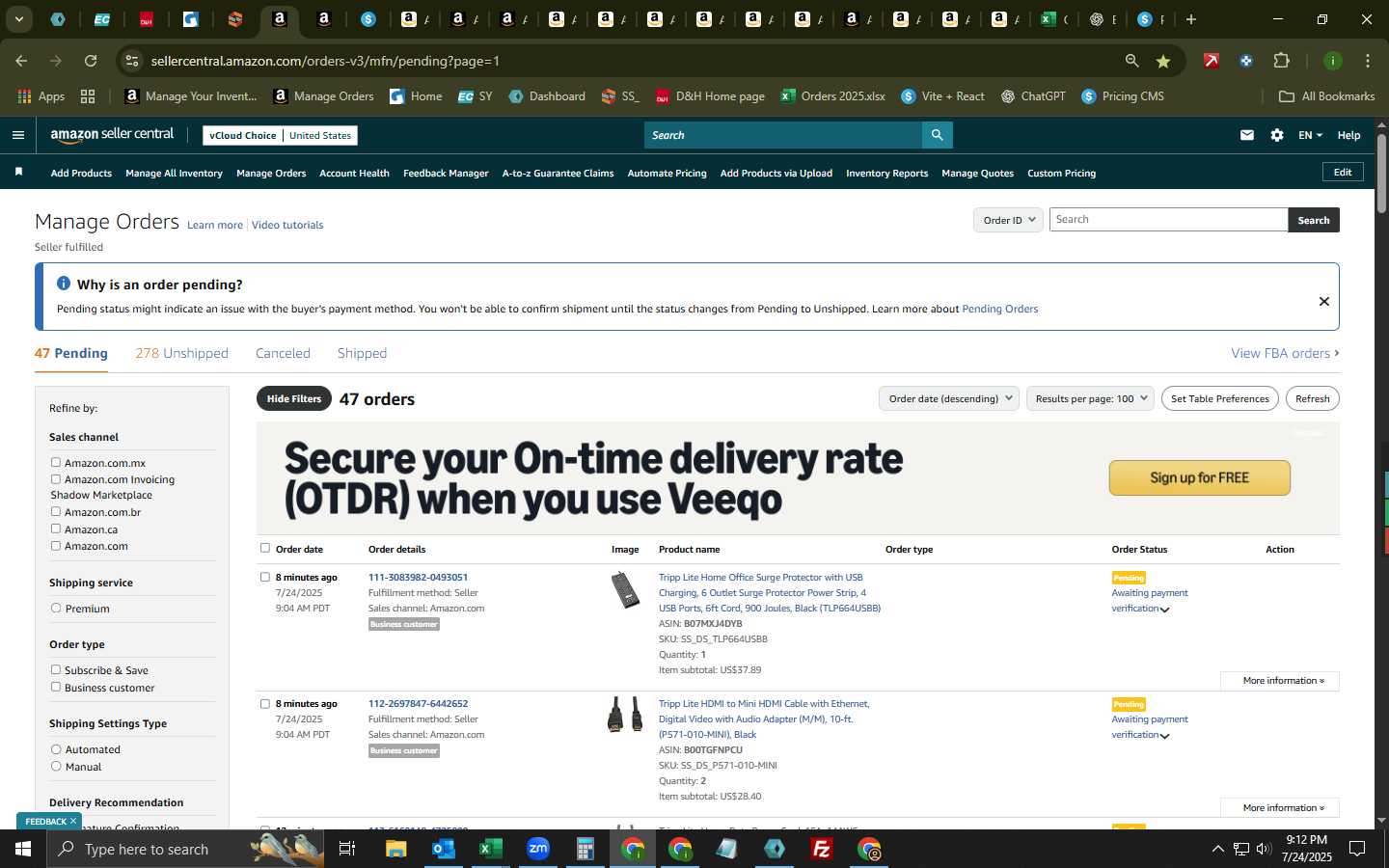Viewport: 1389px width, 868px height.
Task: Click the Hide Filters button
Action: pos(294,398)
